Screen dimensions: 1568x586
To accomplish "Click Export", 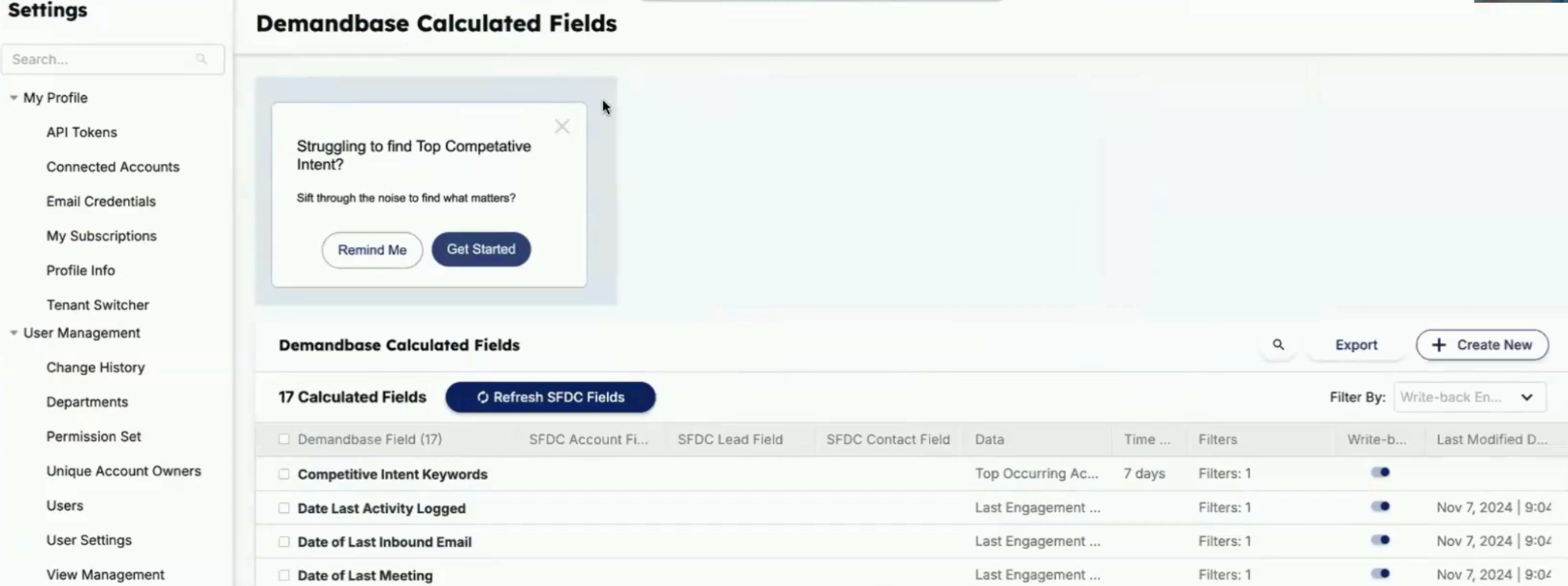I will tap(1356, 344).
